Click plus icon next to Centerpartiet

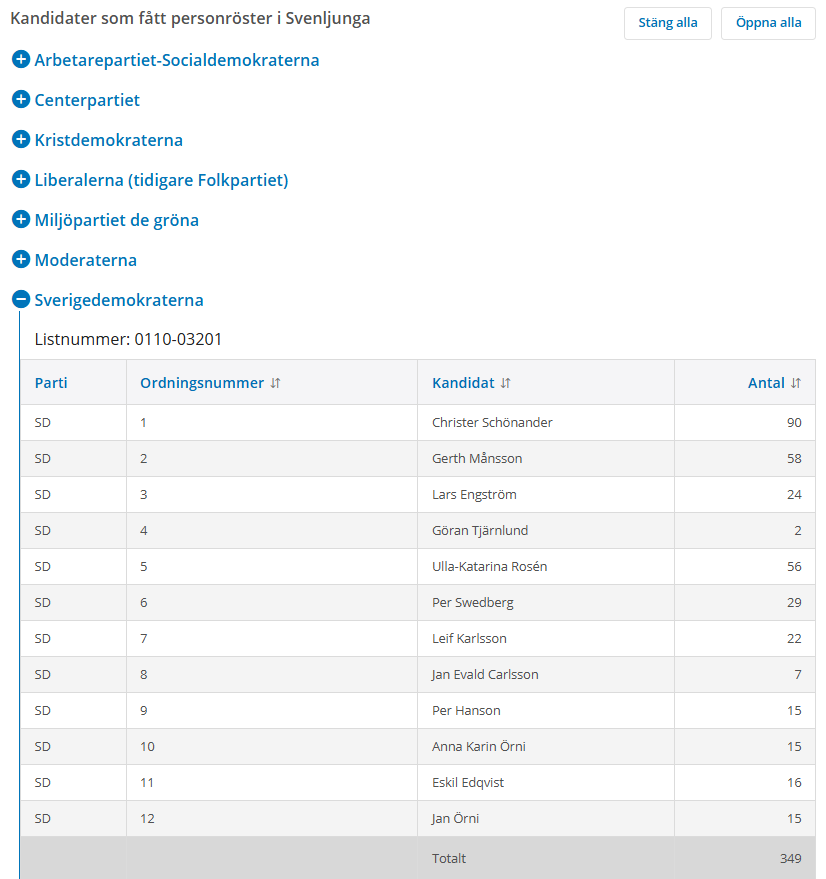pyautogui.click(x=20, y=100)
